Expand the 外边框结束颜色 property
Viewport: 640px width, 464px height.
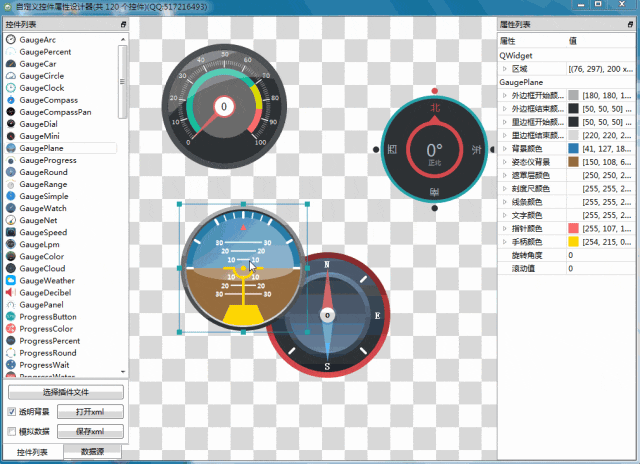click(505, 109)
